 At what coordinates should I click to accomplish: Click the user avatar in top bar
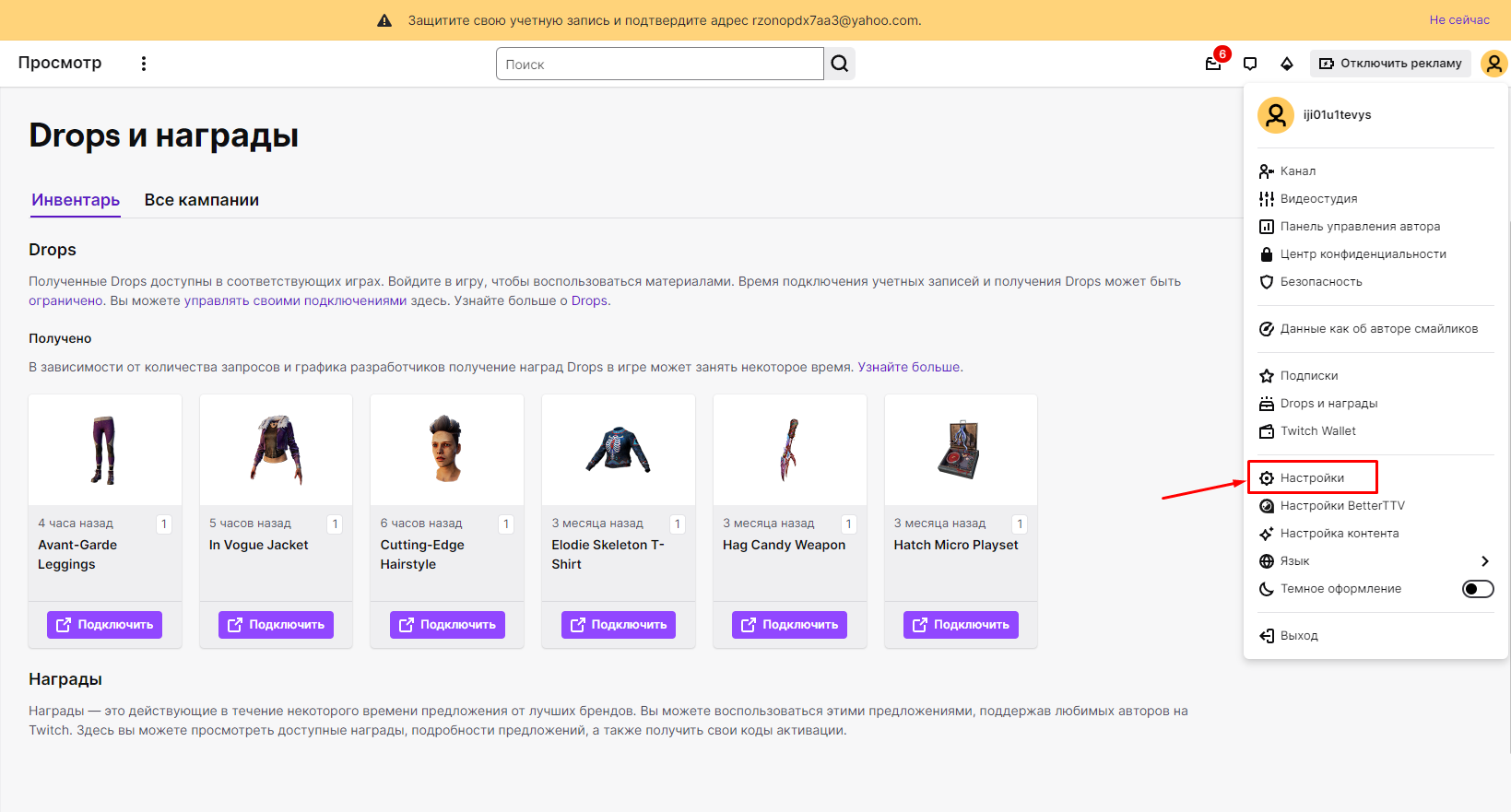[1493, 64]
